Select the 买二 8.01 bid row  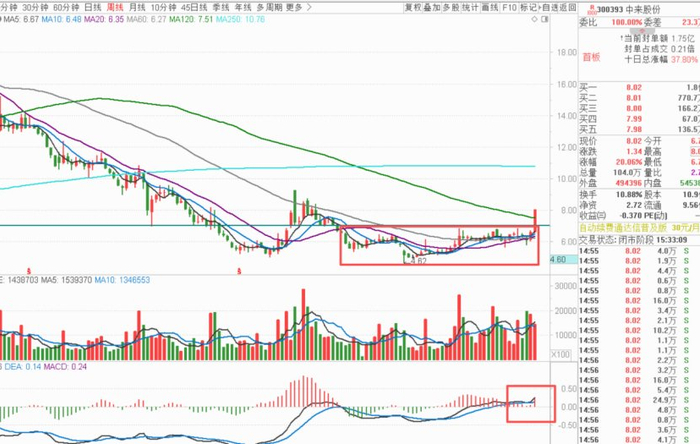[x=639, y=98]
